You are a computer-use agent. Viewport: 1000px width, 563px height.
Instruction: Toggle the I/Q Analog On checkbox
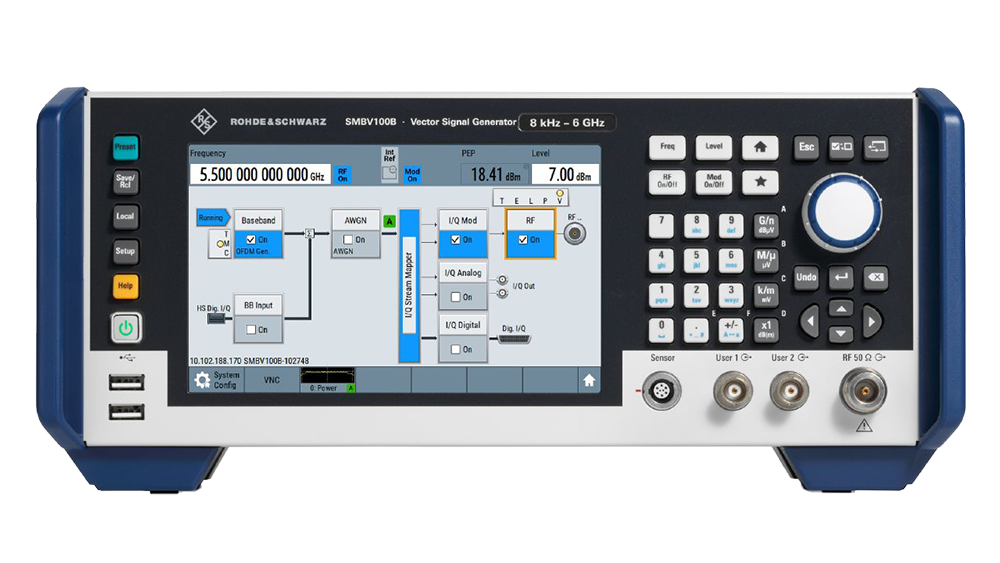[x=455, y=297]
